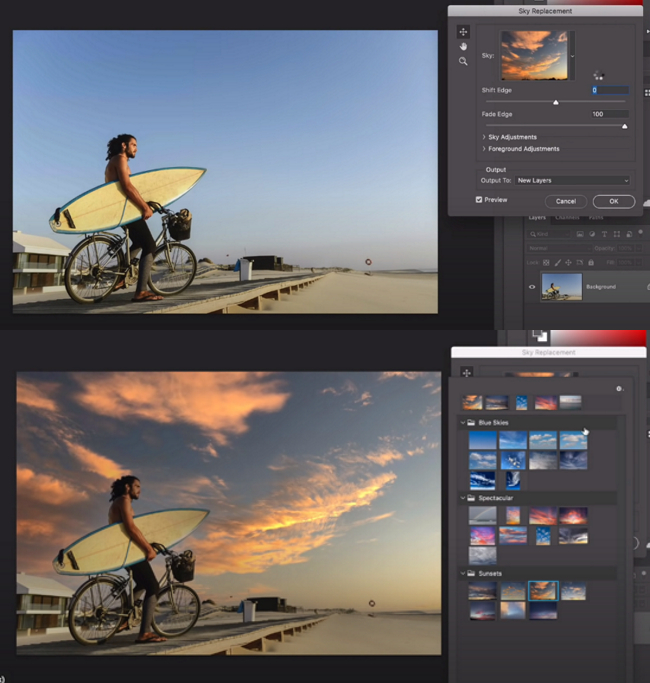Click the adjustment layer filter icon in Layers panel
Viewport: 650px width, 683px height.
[x=592, y=234]
